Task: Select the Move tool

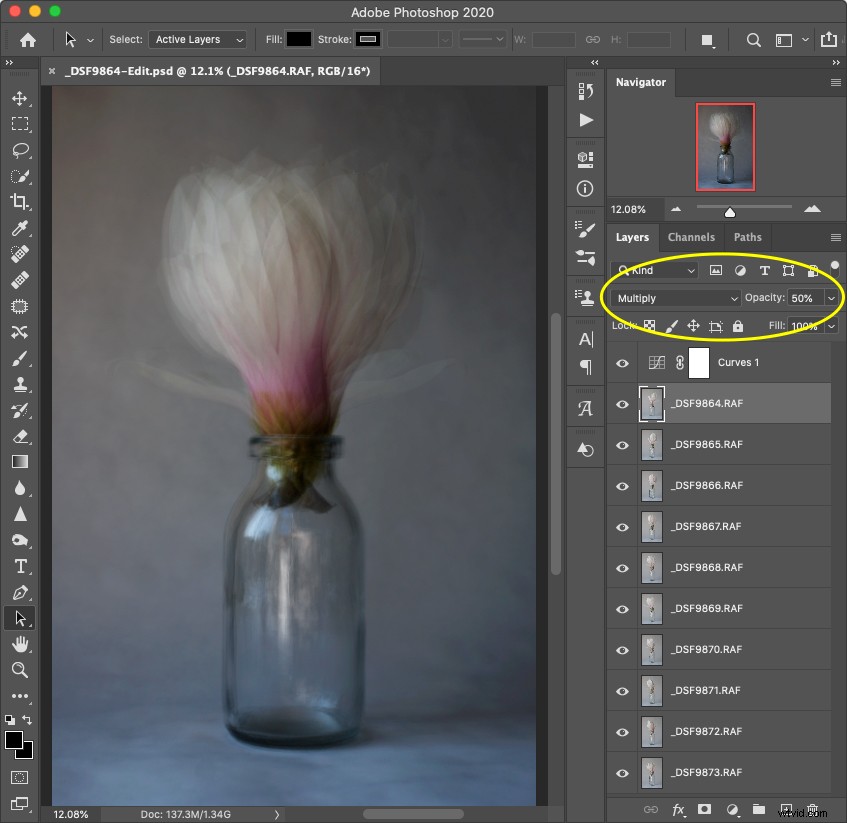Action: (20, 99)
